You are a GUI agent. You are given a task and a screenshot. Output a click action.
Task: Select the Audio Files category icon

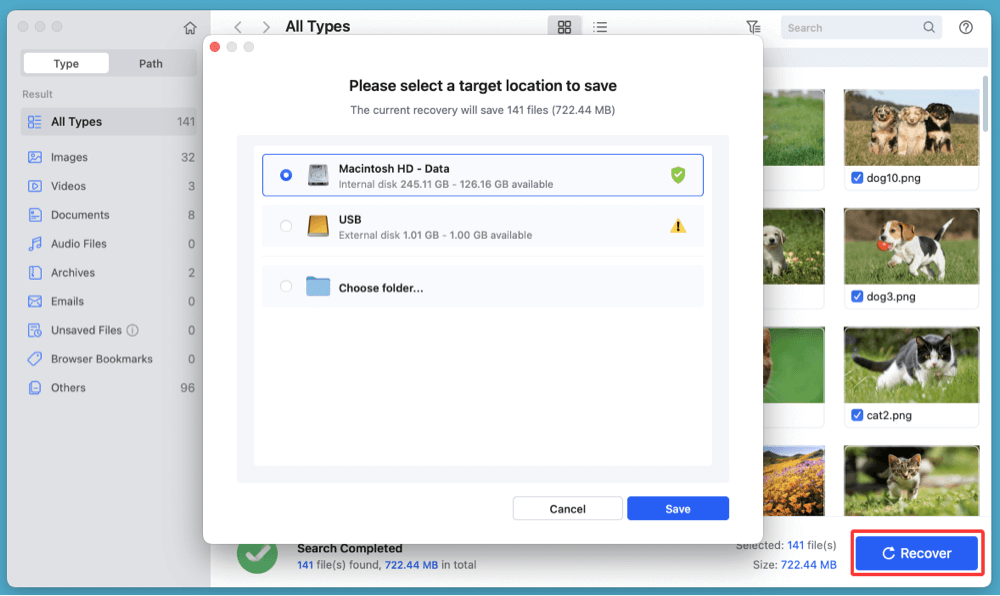pos(37,243)
